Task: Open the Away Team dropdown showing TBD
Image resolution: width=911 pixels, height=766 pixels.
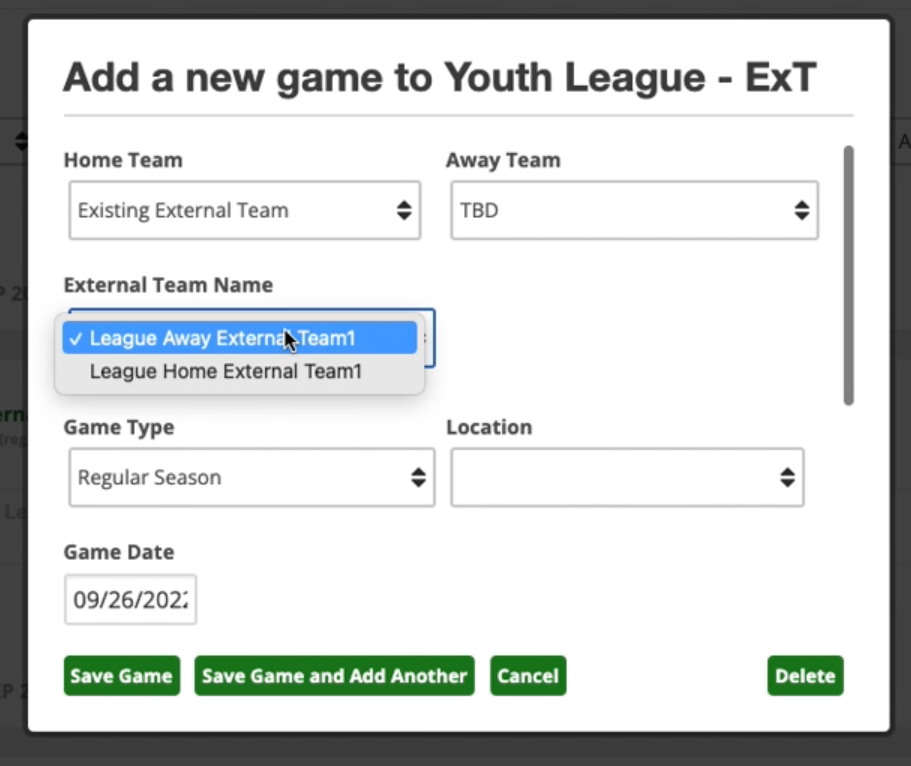Action: coord(634,210)
